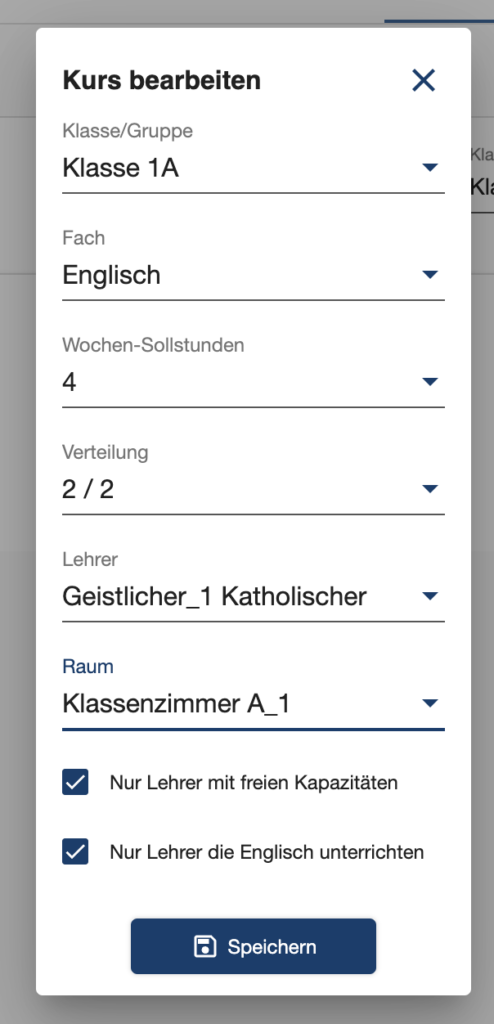
Task: Expand the Verteilung dropdown arrow
Action: tap(429, 488)
